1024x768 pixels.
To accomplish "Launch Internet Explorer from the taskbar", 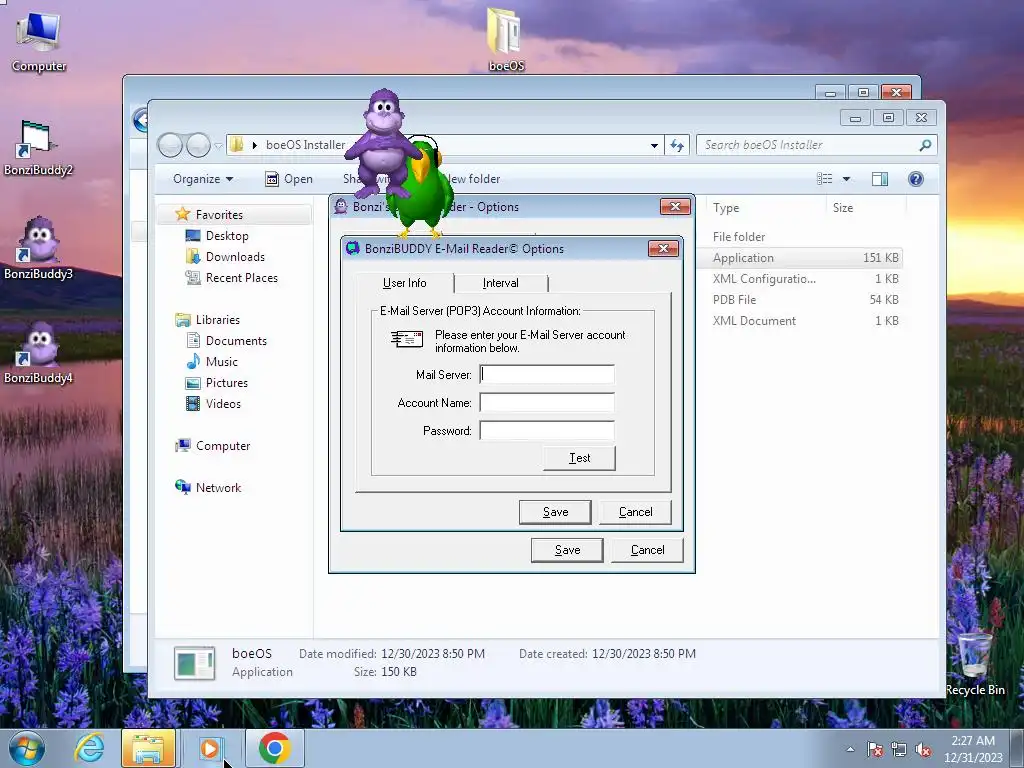I will [x=89, y=748].
